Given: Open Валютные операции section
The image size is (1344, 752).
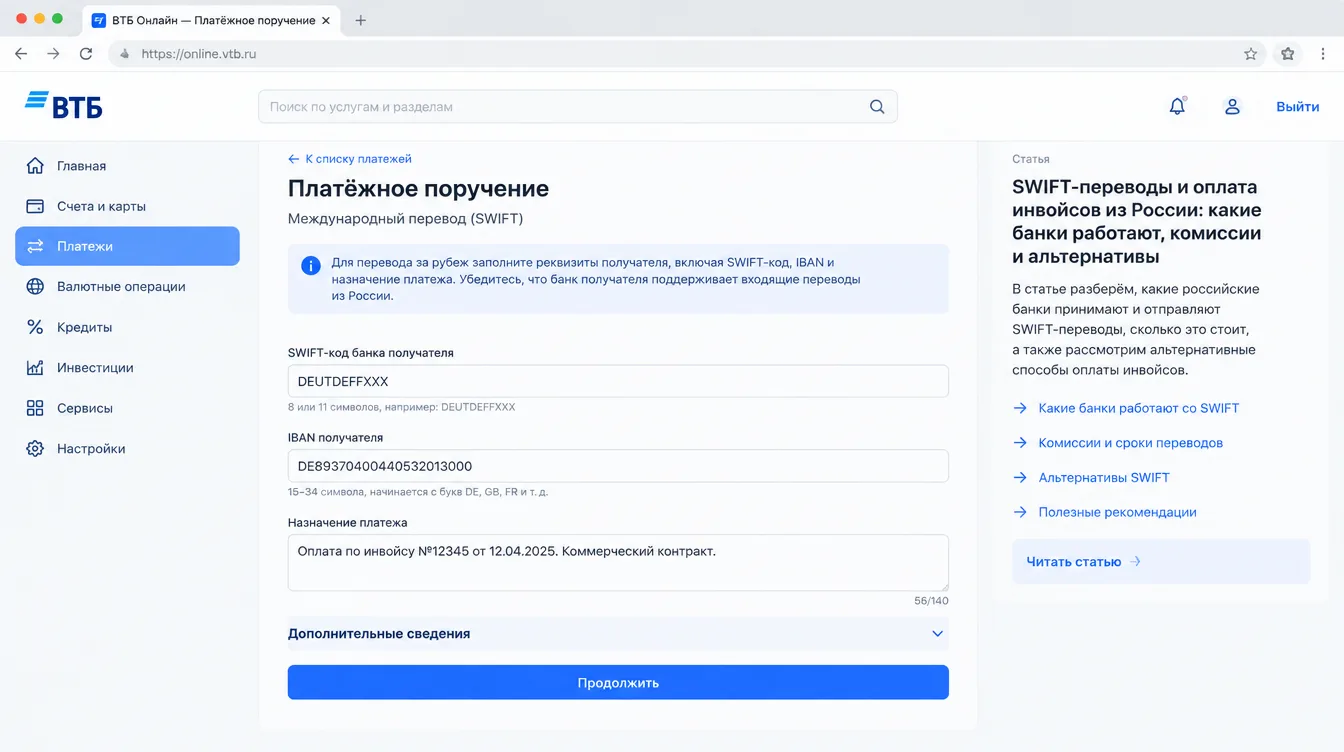Looking at the screenshot, I should click(x=127, y=287).
